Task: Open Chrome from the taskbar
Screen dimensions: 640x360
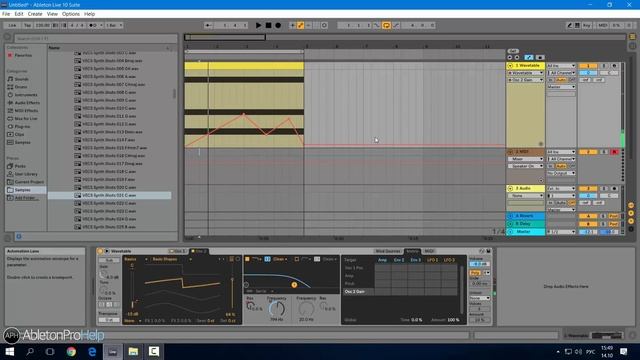Action: 71,351
